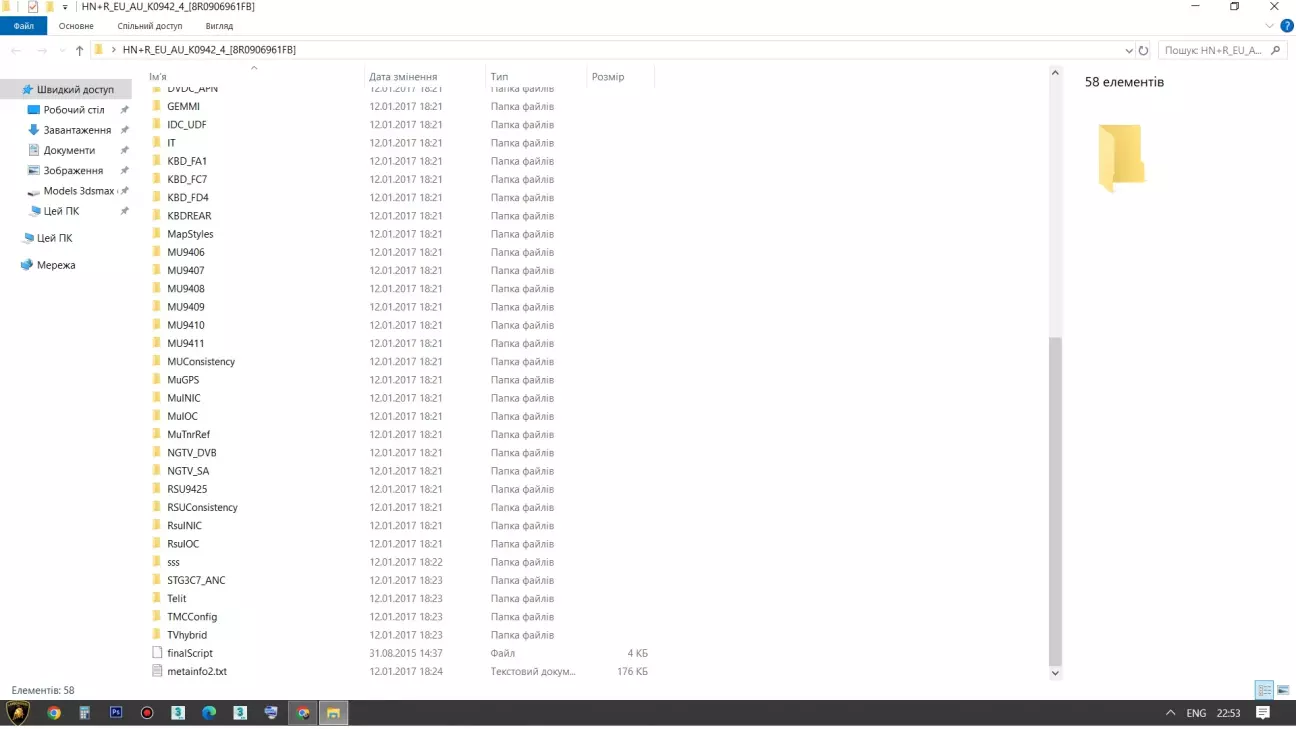Switch to Details view in status bar
This screenshot has width=1296, height=729.
tap(1264, 690)
